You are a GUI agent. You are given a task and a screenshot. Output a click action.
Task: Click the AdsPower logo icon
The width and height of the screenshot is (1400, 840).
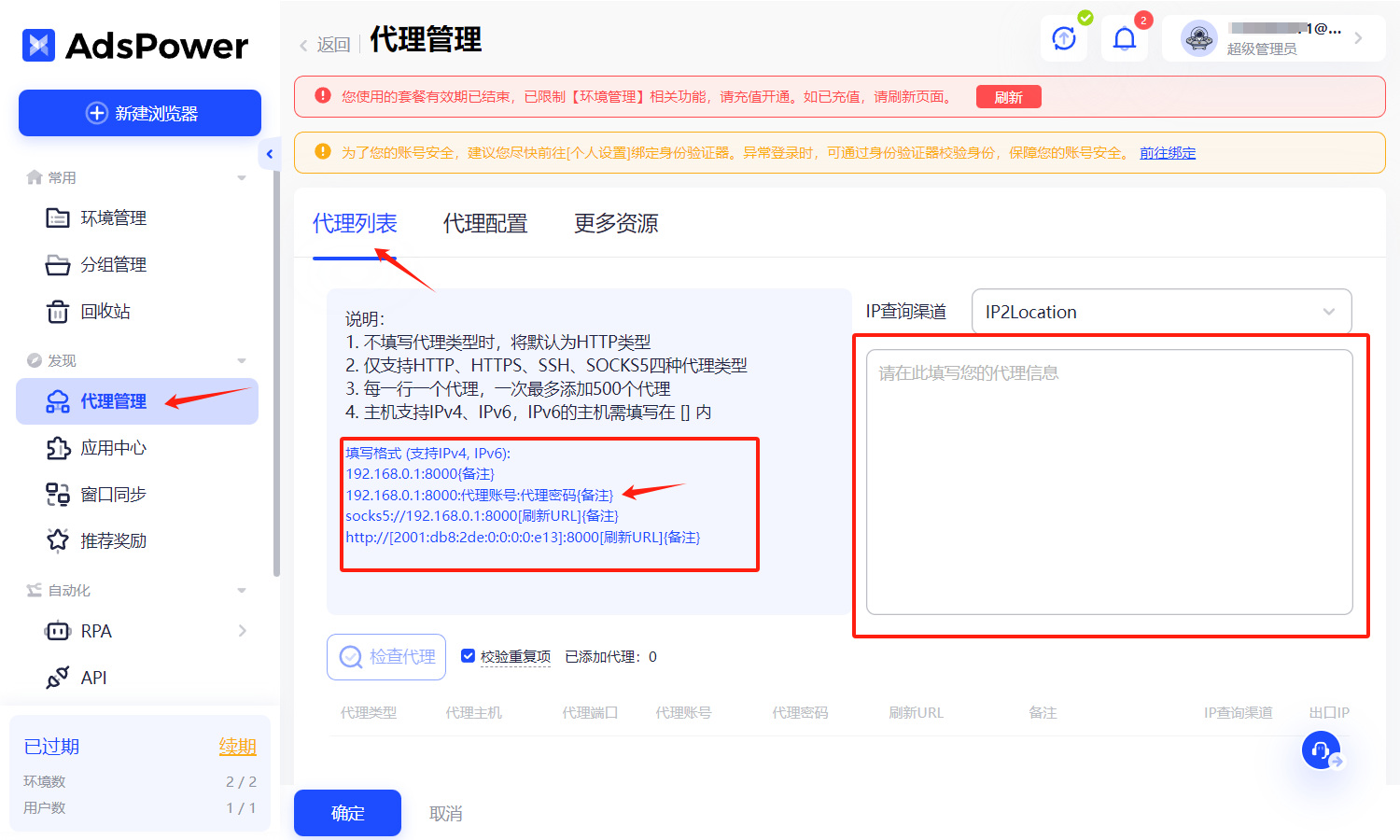[39, 45]
